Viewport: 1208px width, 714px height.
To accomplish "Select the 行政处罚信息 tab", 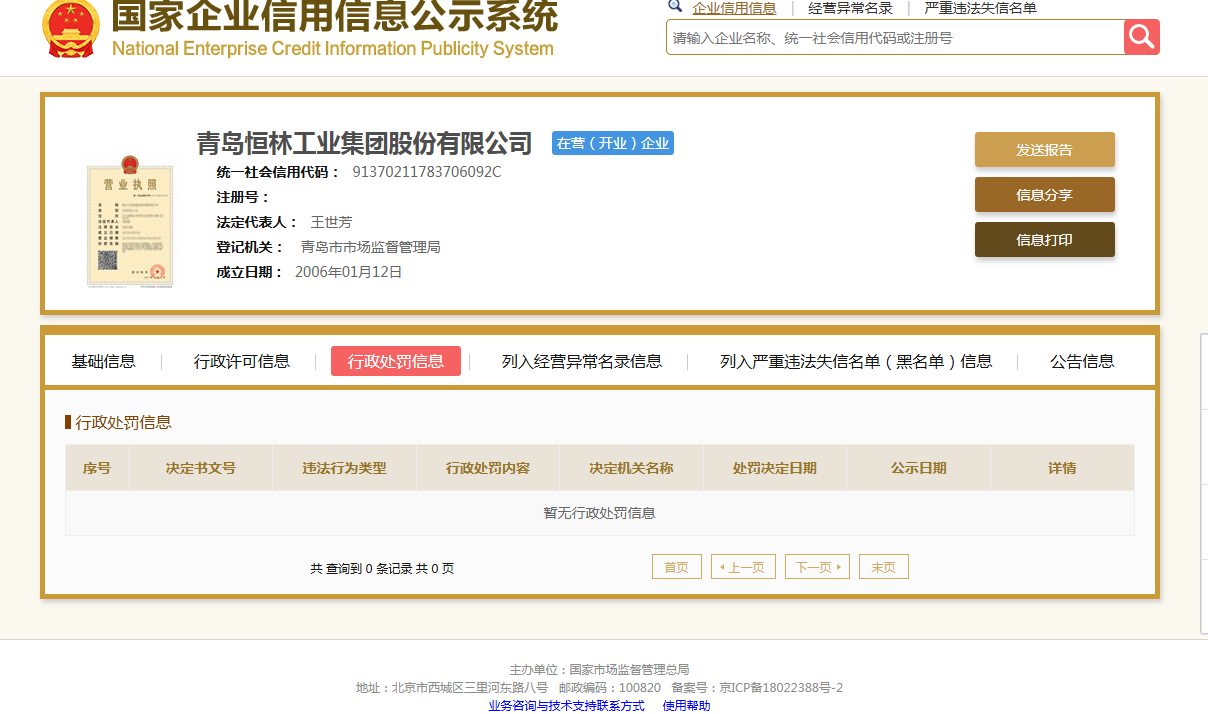I will (x=396, y=361).
